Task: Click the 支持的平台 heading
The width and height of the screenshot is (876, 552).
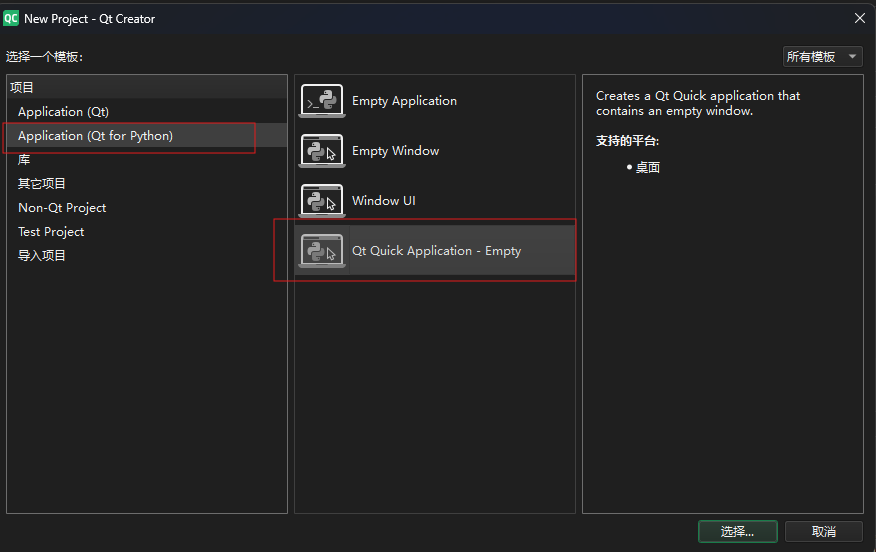Action: point(627,141)
